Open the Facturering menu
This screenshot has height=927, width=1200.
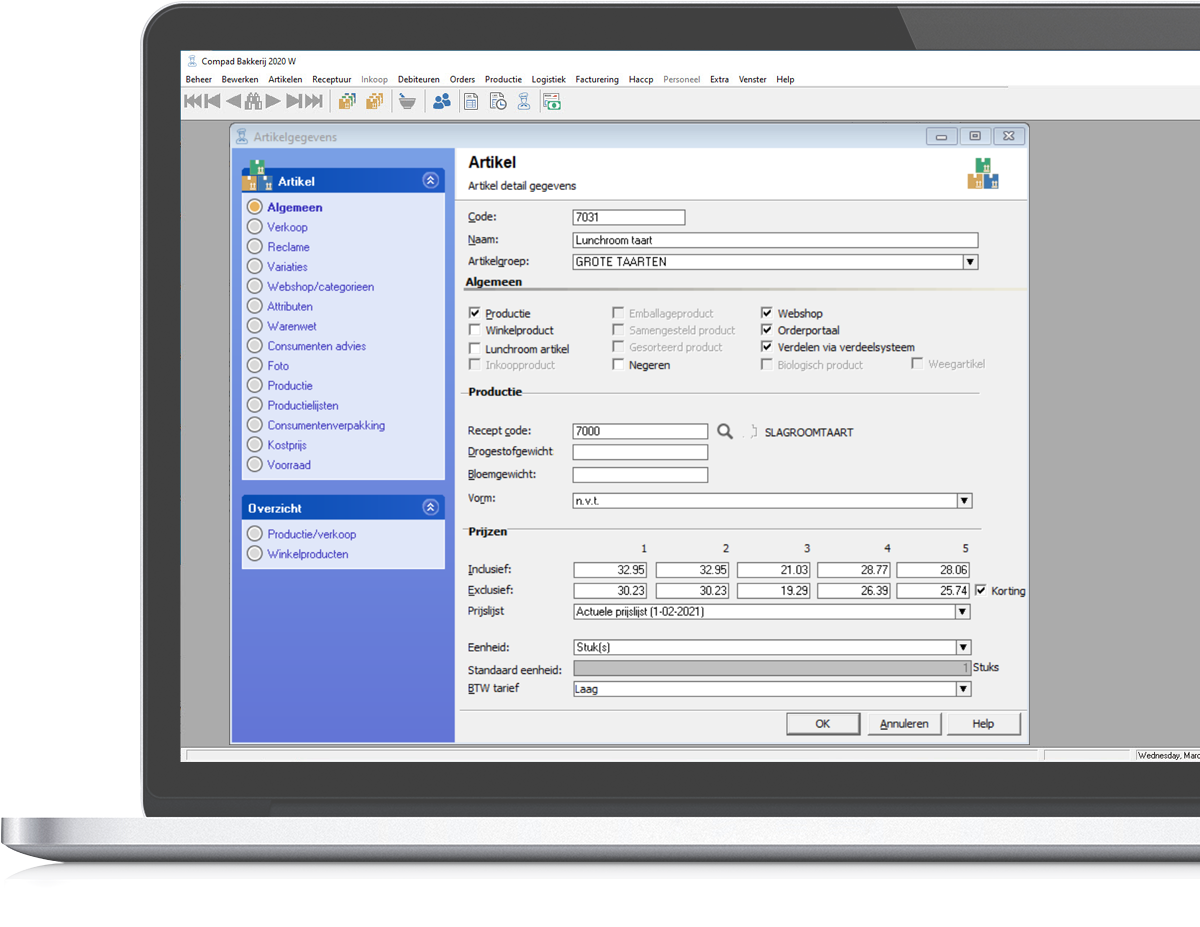tap(597, 79)
